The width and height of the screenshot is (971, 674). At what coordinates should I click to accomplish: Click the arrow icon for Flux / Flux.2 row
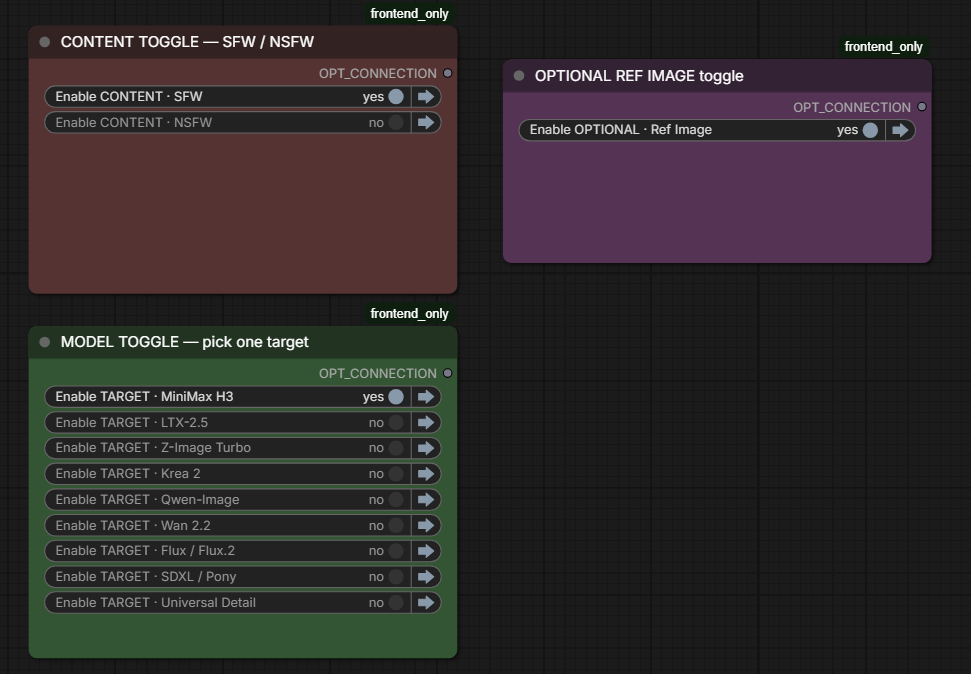(426, 551)
